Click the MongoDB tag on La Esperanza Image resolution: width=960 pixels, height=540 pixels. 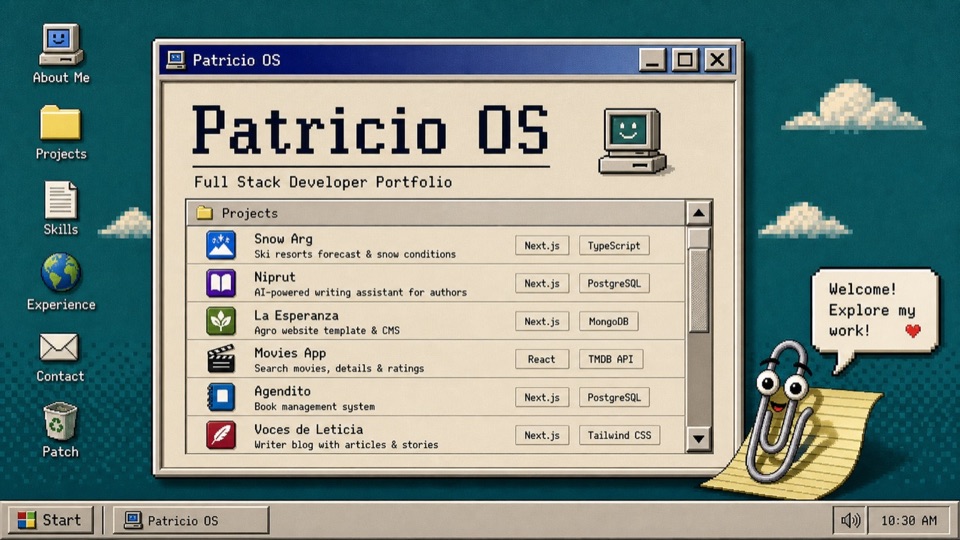coord(609,321)
